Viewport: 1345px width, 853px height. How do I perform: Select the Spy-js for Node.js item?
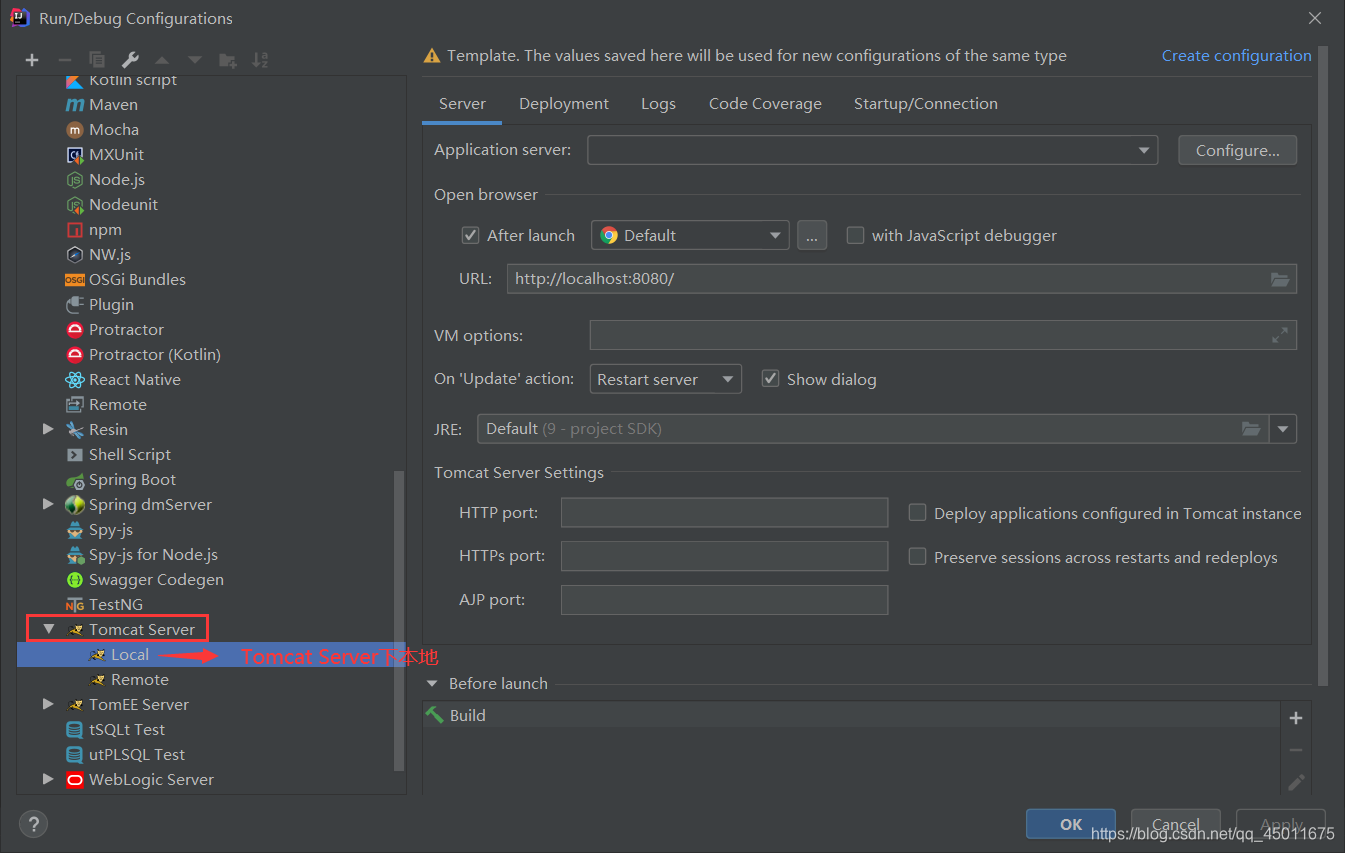click(x=211, y=554)
